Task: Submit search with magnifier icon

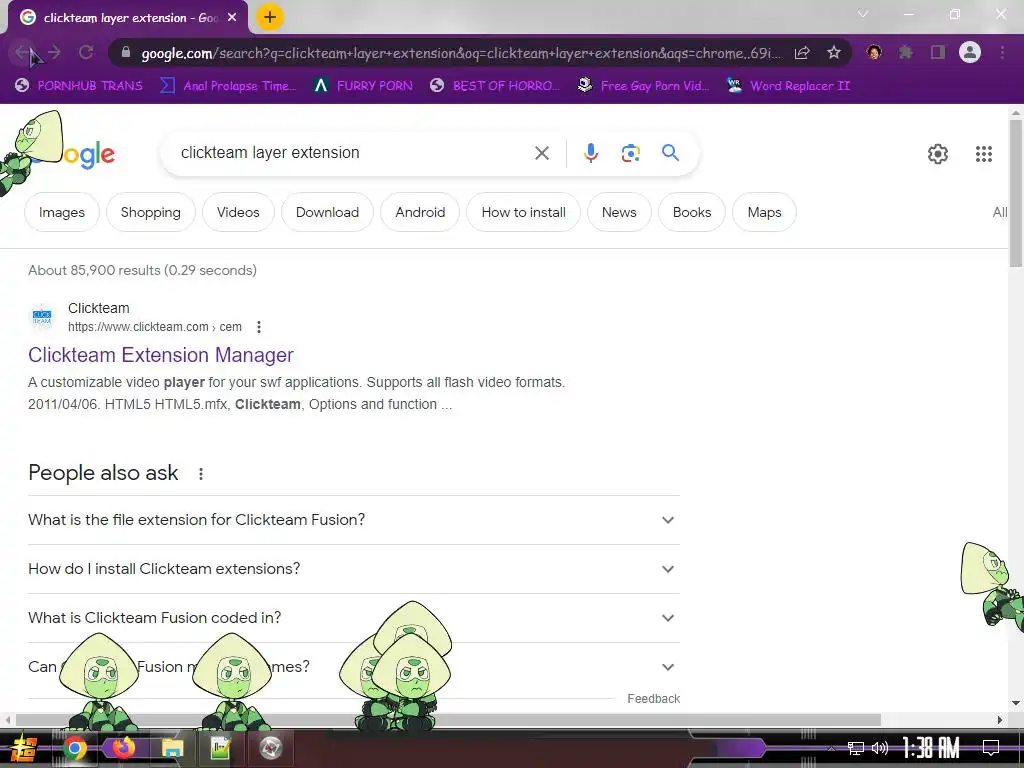Action: tap(670, 153)
